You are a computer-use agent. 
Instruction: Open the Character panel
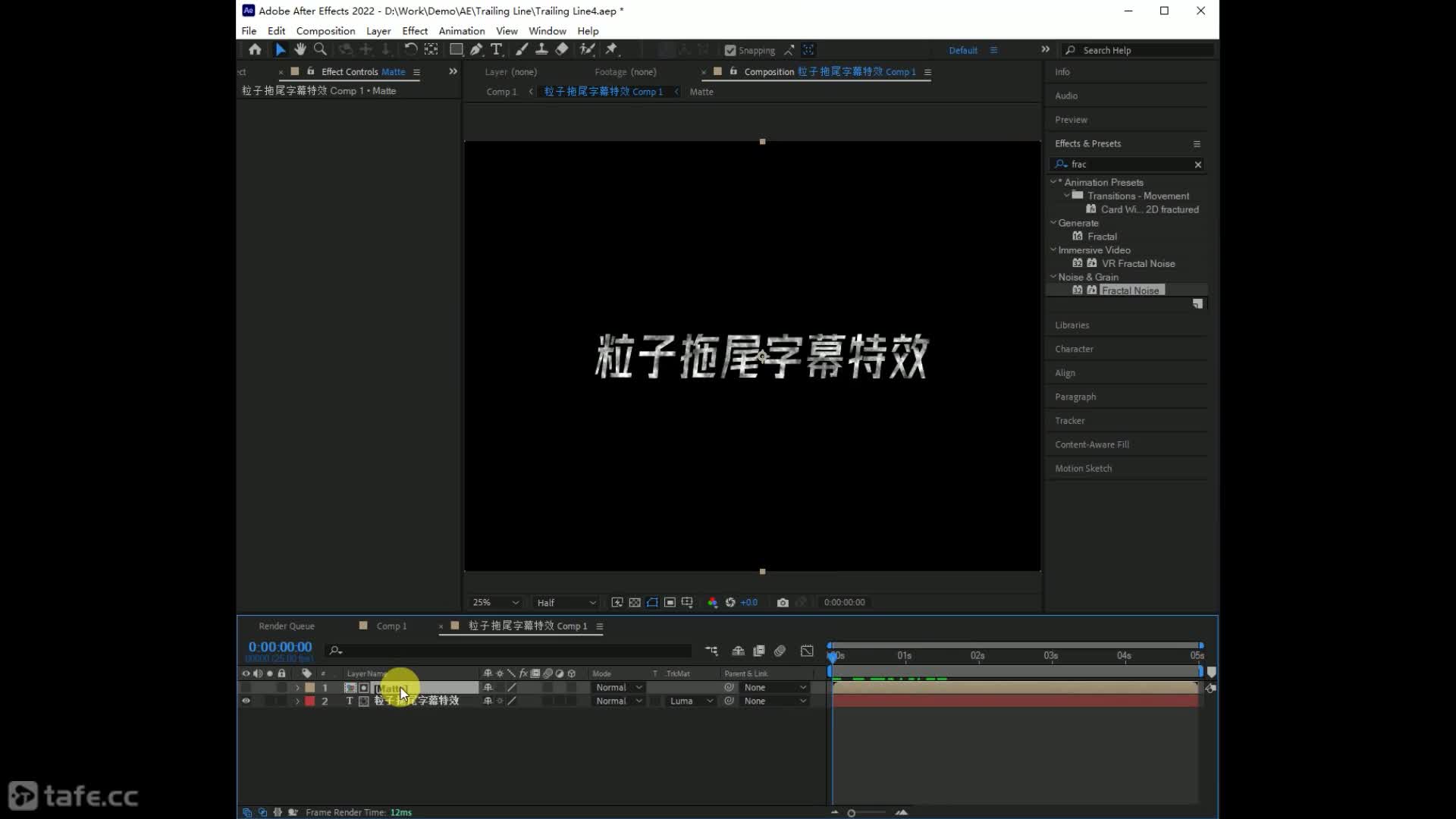1074,349
